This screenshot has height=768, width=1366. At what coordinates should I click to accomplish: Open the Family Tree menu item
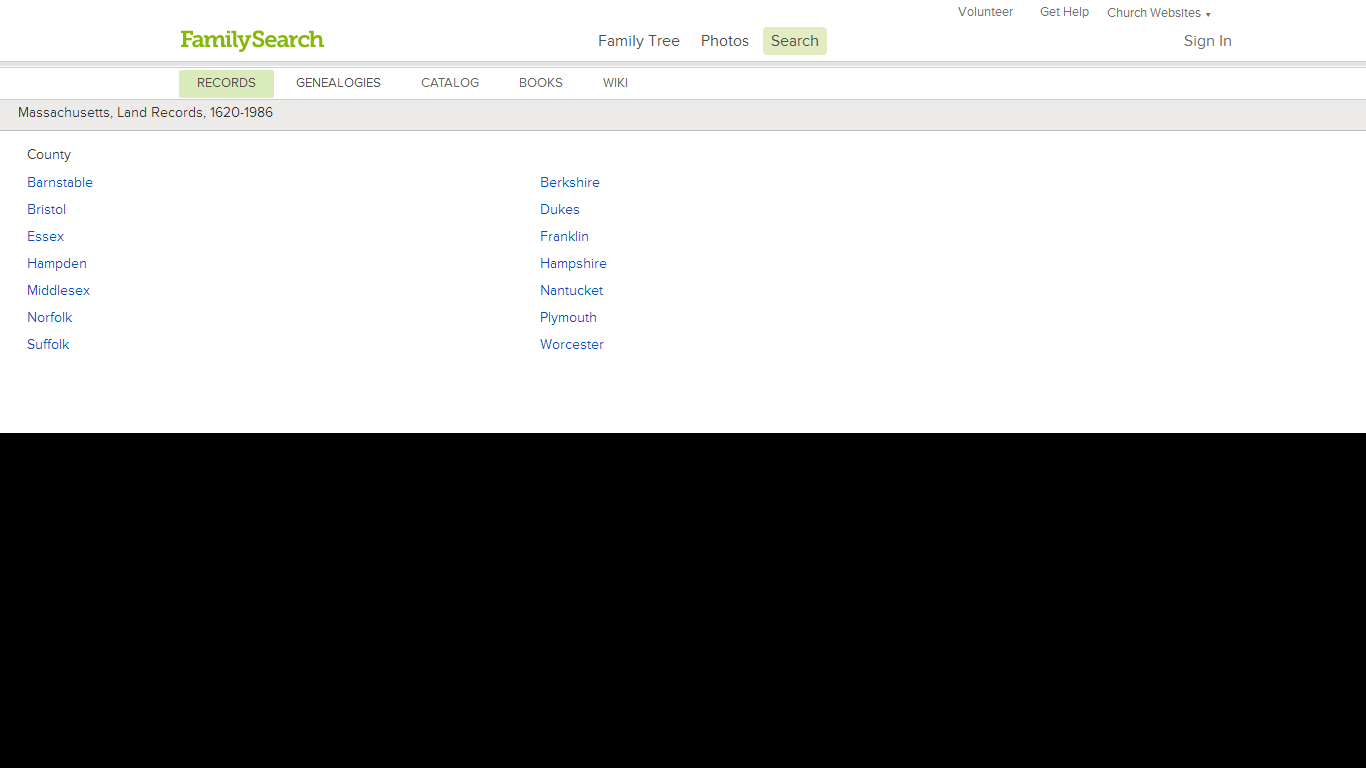639,41
